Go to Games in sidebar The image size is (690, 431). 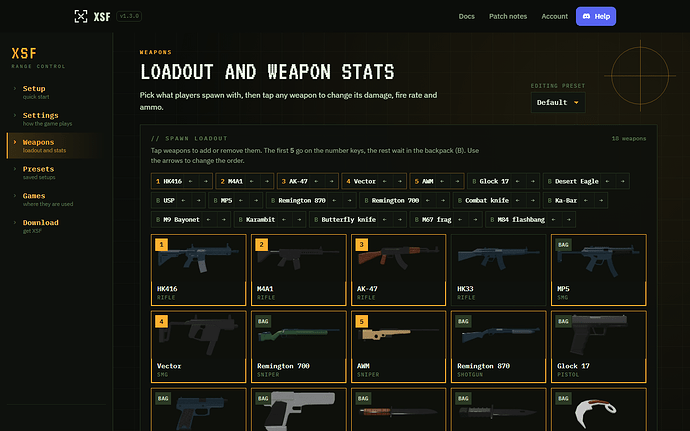pos(55,199)
